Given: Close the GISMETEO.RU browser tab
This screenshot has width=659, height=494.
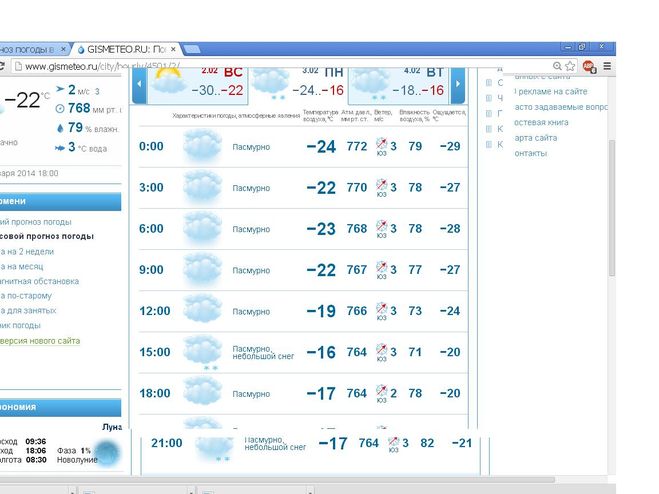Looking at the screenshot, I should (173, 48).
